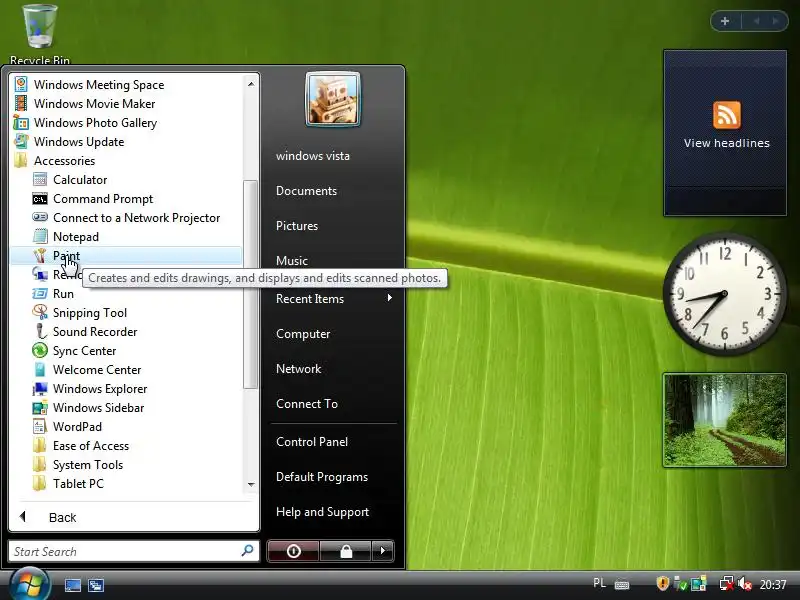Image resolution: width=800 pixels, height=600 pixels.
Task: Click the Start orb button
Action: tap(31, 585)
